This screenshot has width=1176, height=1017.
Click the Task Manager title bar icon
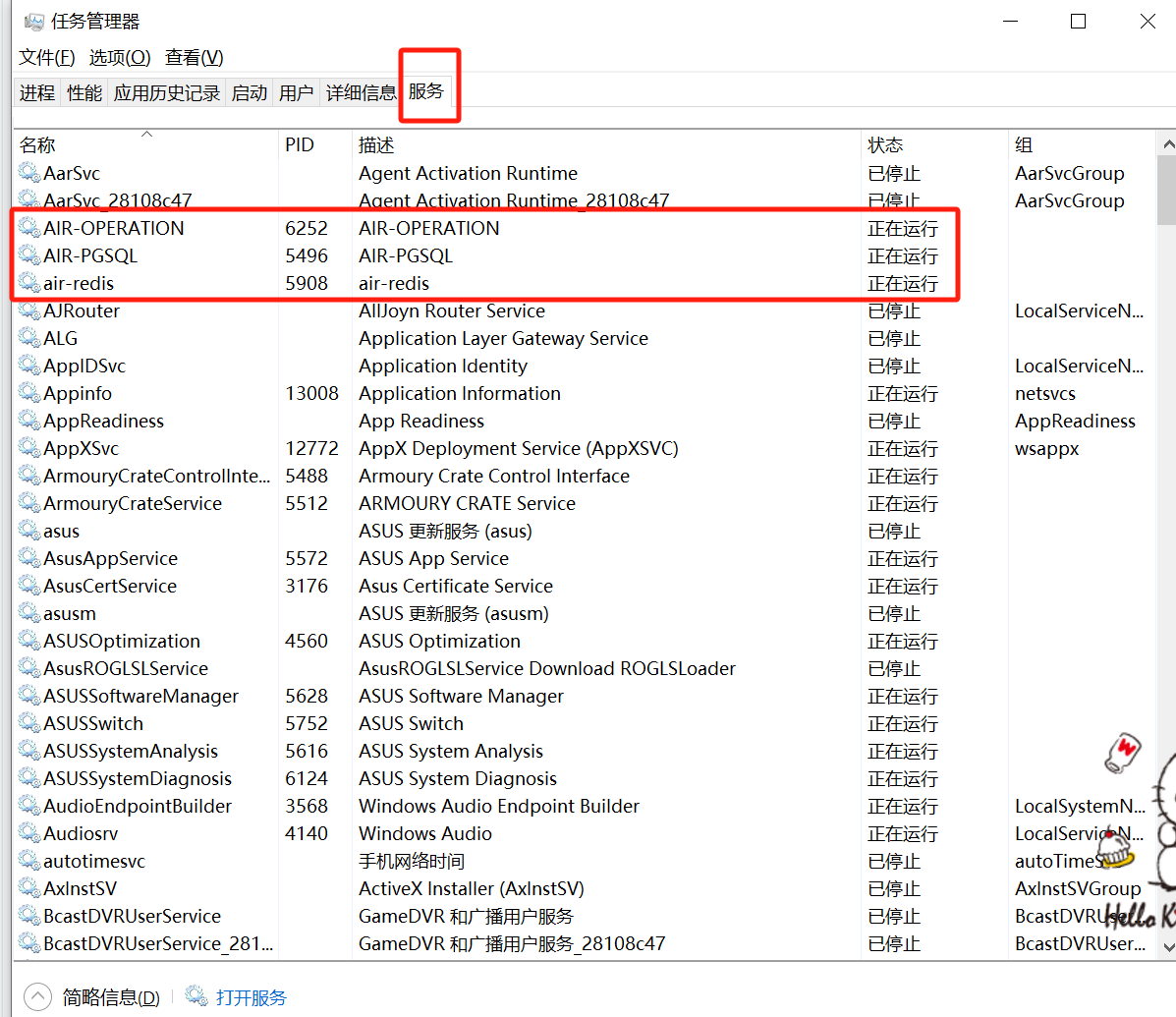click(33, 22)
